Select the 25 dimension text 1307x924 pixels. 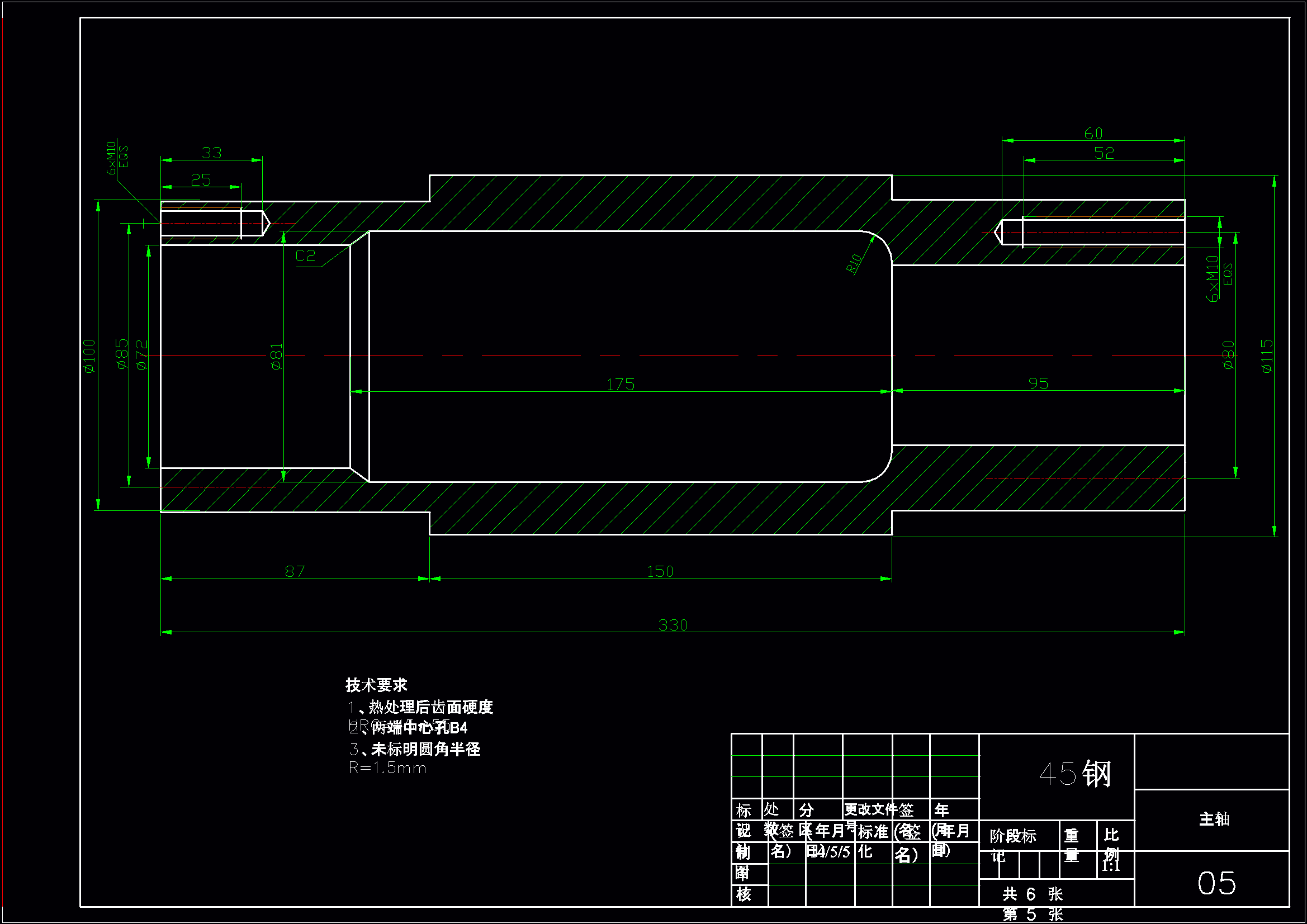[x=200, y=180]
